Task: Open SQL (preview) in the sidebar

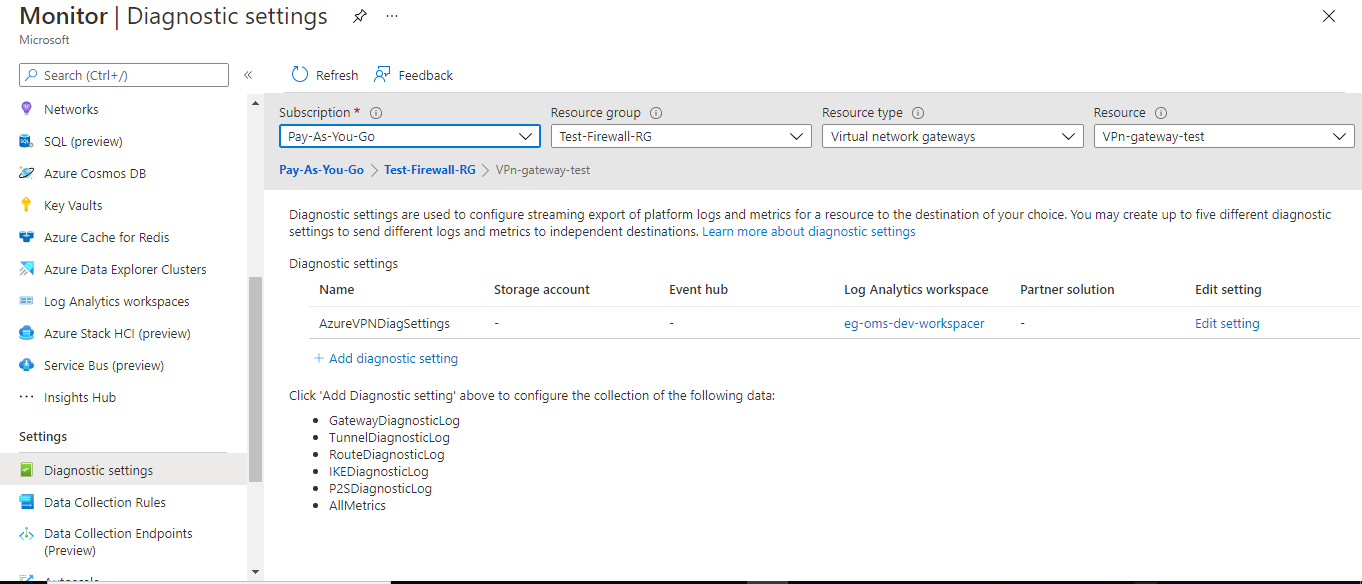Action: 83,141
